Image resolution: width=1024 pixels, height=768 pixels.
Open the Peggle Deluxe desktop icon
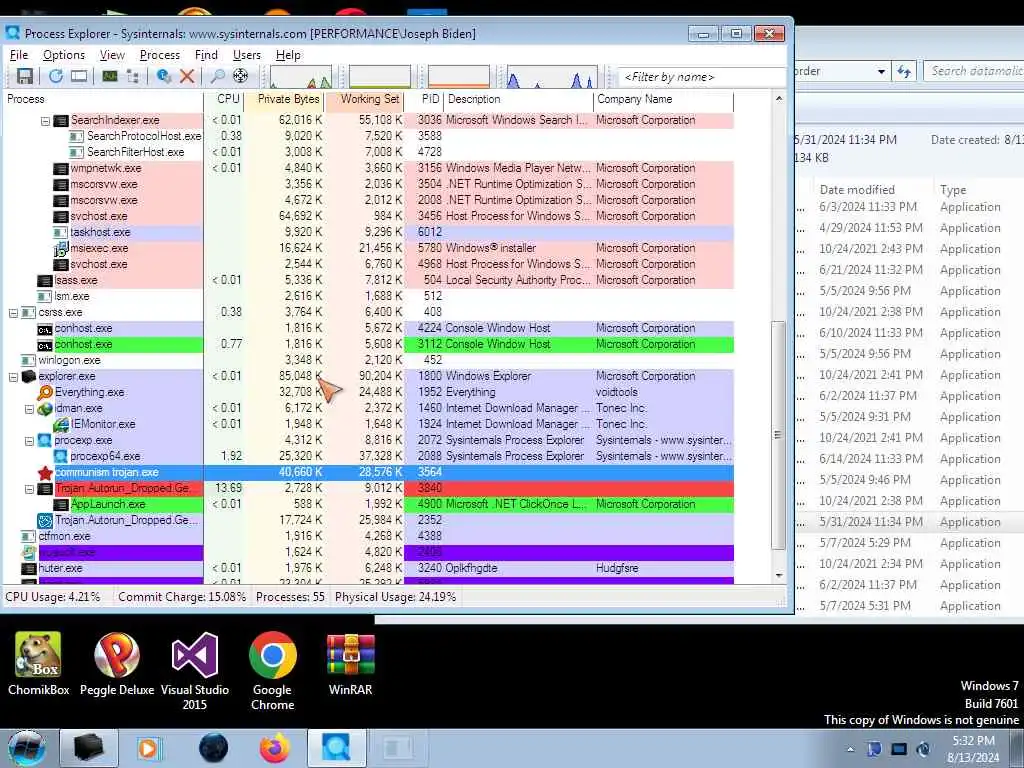[117, 664]
